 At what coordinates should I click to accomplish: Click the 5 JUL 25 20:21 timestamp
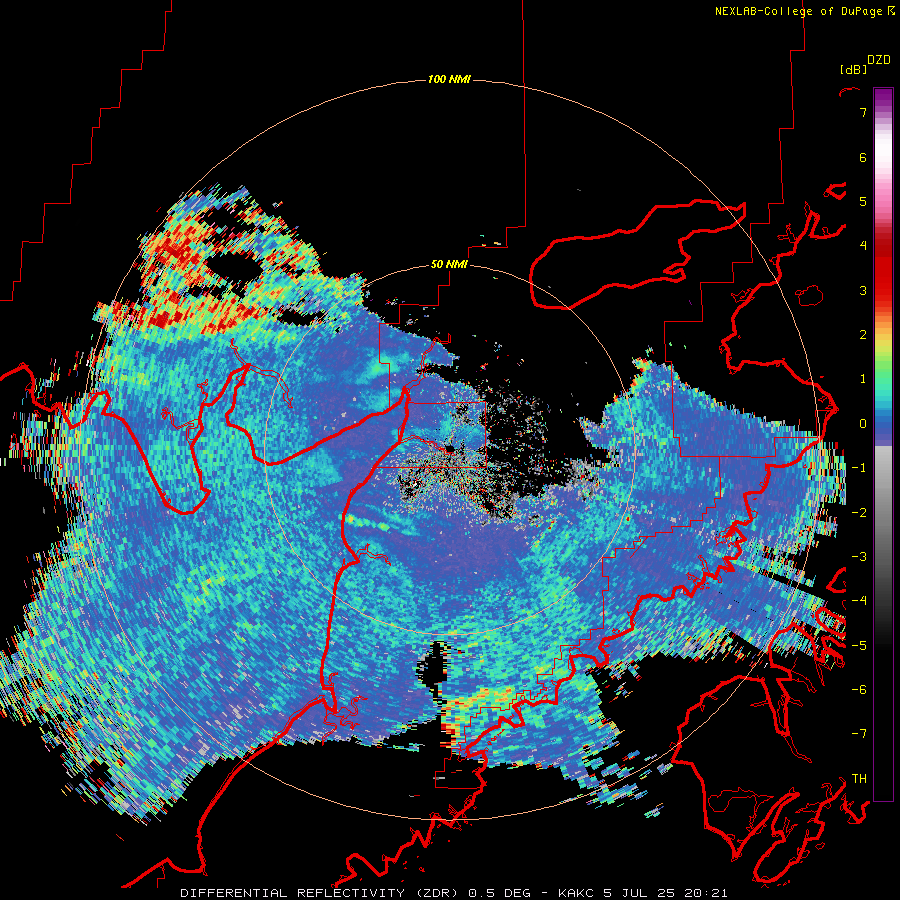point(666,893)
